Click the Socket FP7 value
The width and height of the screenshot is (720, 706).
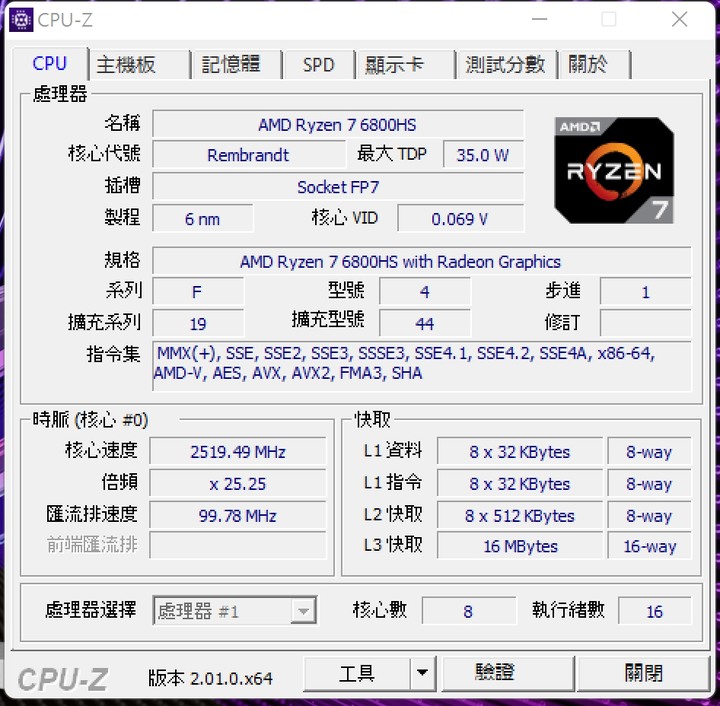click(338, 186)
